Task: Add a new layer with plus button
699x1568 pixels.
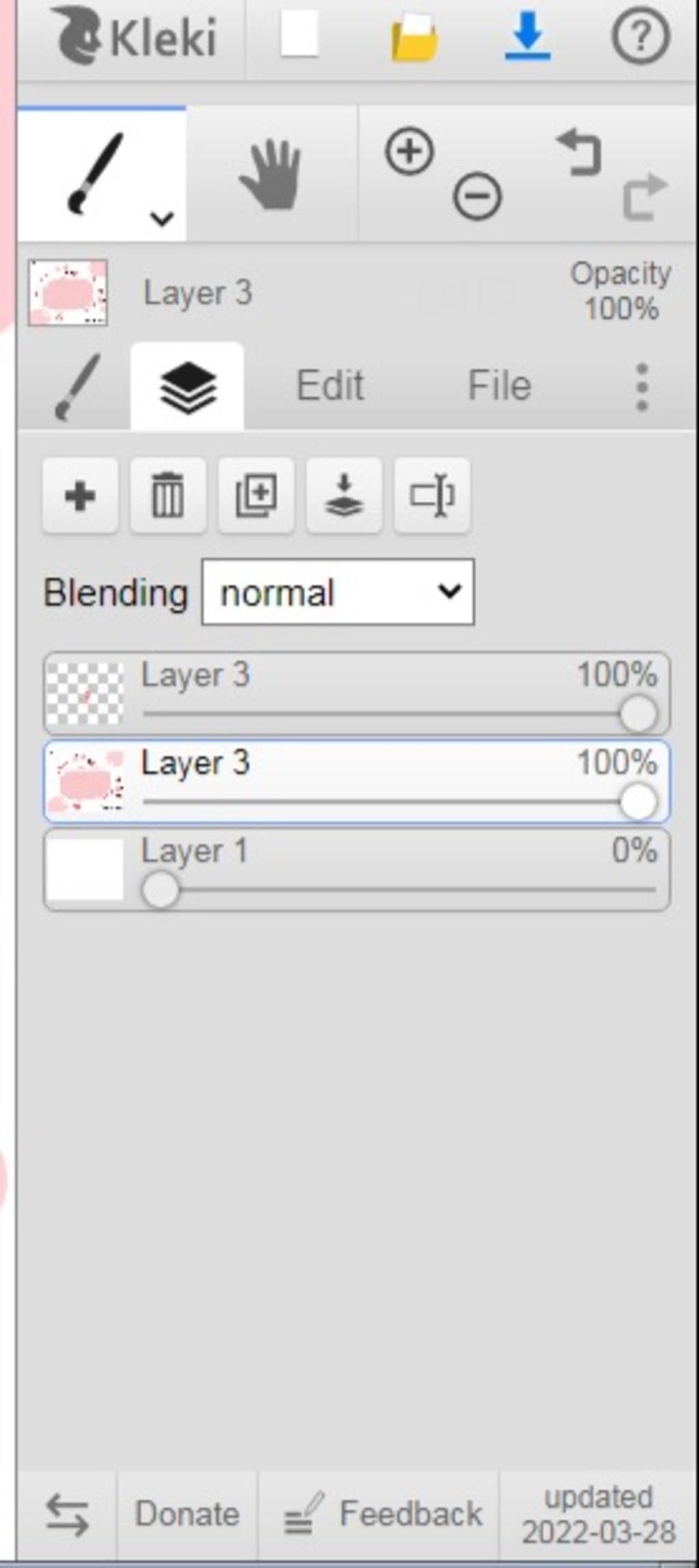Action: click(x=80, y=496)
